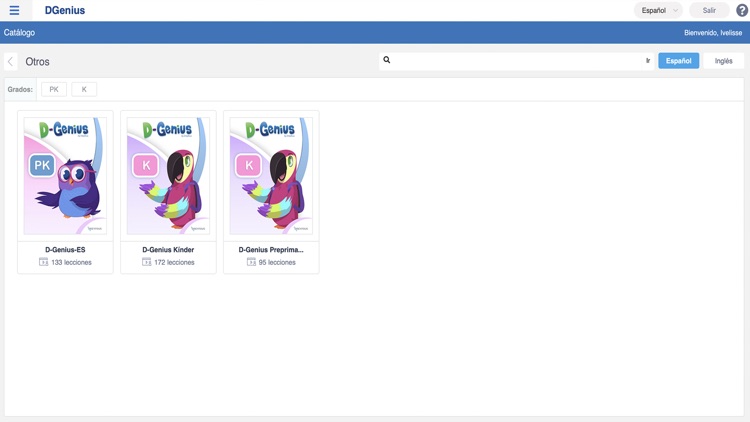Filter by grade K

tap(84, 89)
